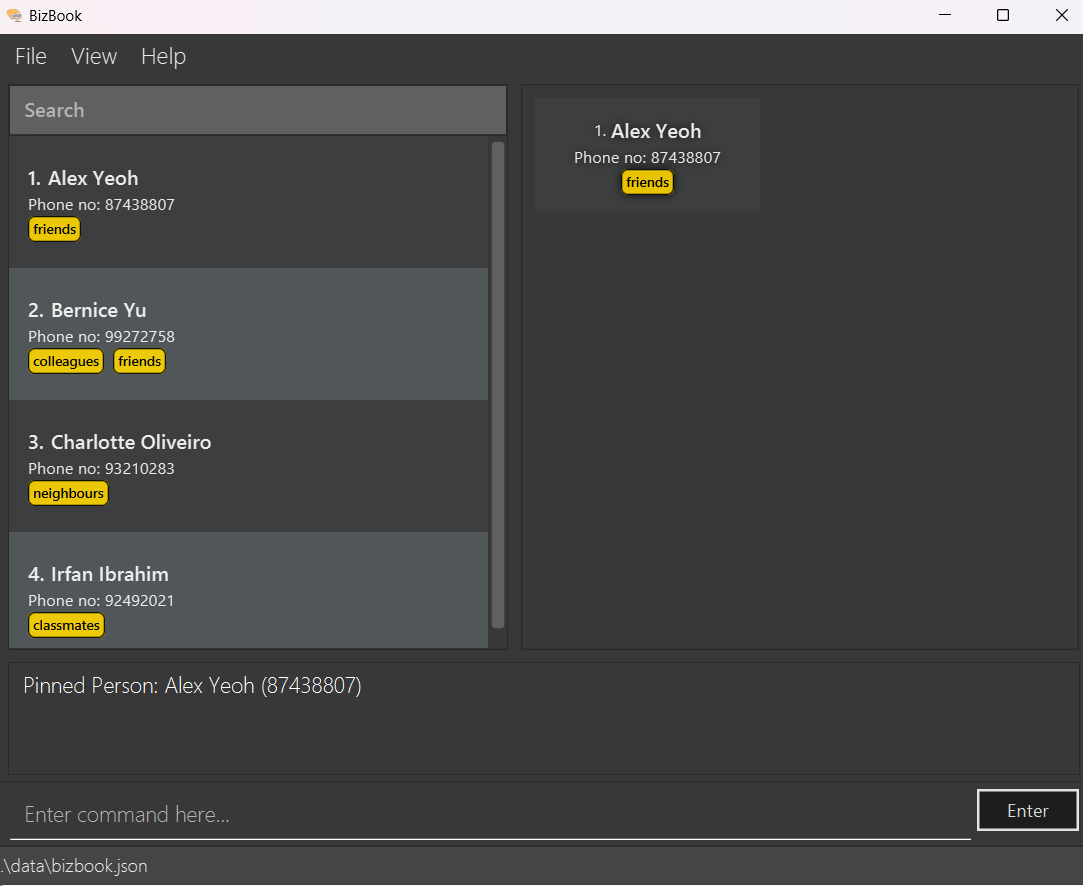Click the BizBook app icon in title bar
Image resolution: width=1083 pixels, height=886 pixels.
(x=14, y=15)
